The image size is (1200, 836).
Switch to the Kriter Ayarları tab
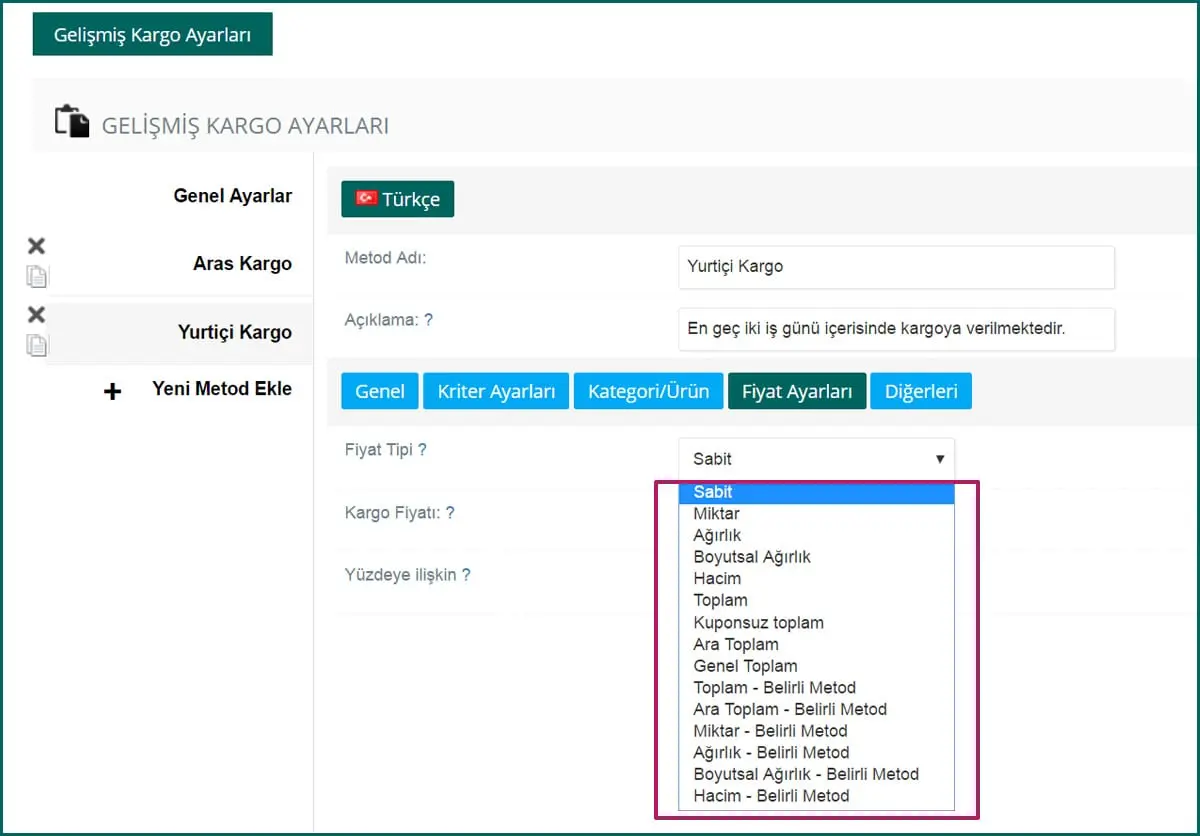coord(496,391)
